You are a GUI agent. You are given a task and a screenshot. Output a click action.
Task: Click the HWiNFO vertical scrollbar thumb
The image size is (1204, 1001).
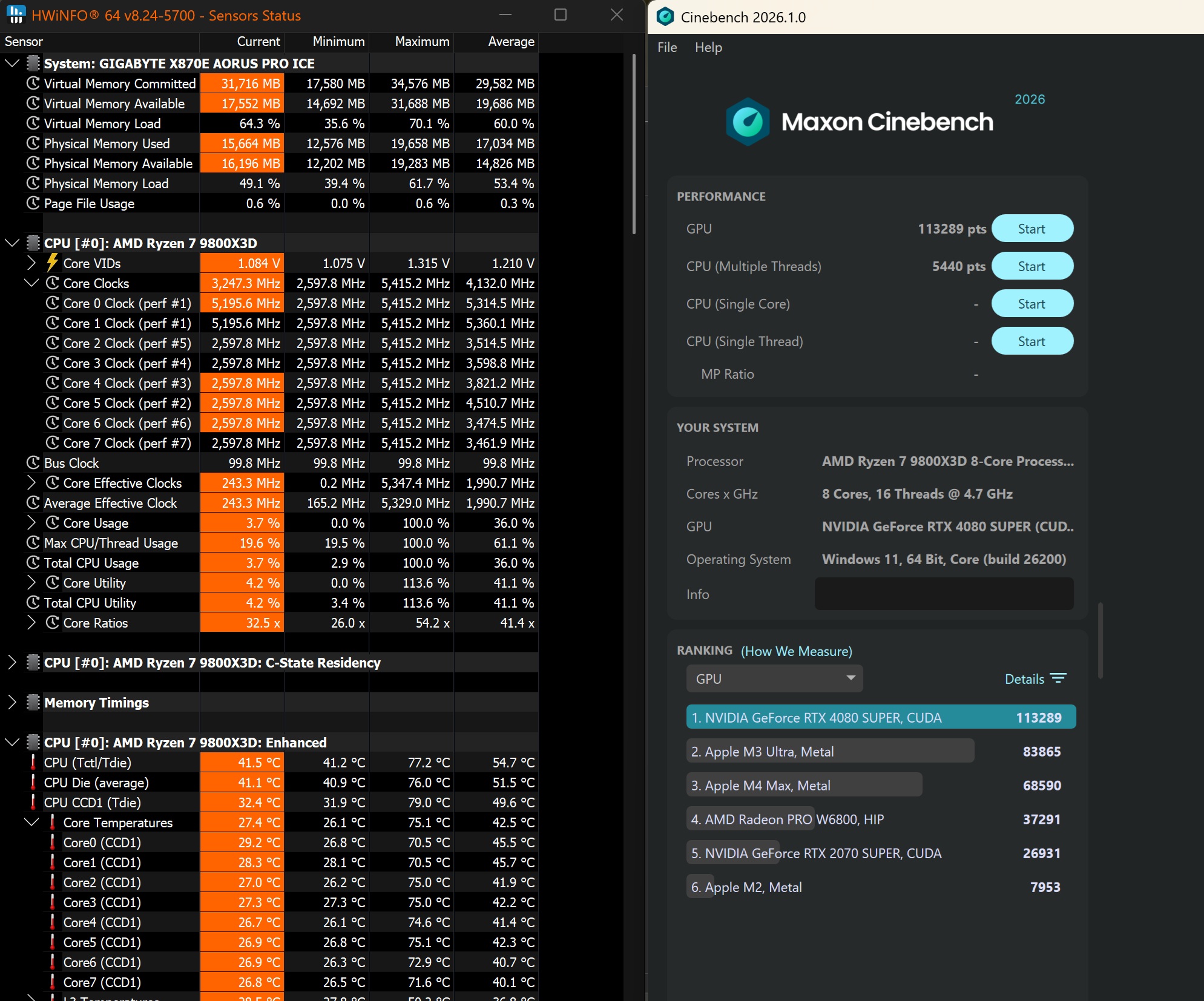click(634, 143)
